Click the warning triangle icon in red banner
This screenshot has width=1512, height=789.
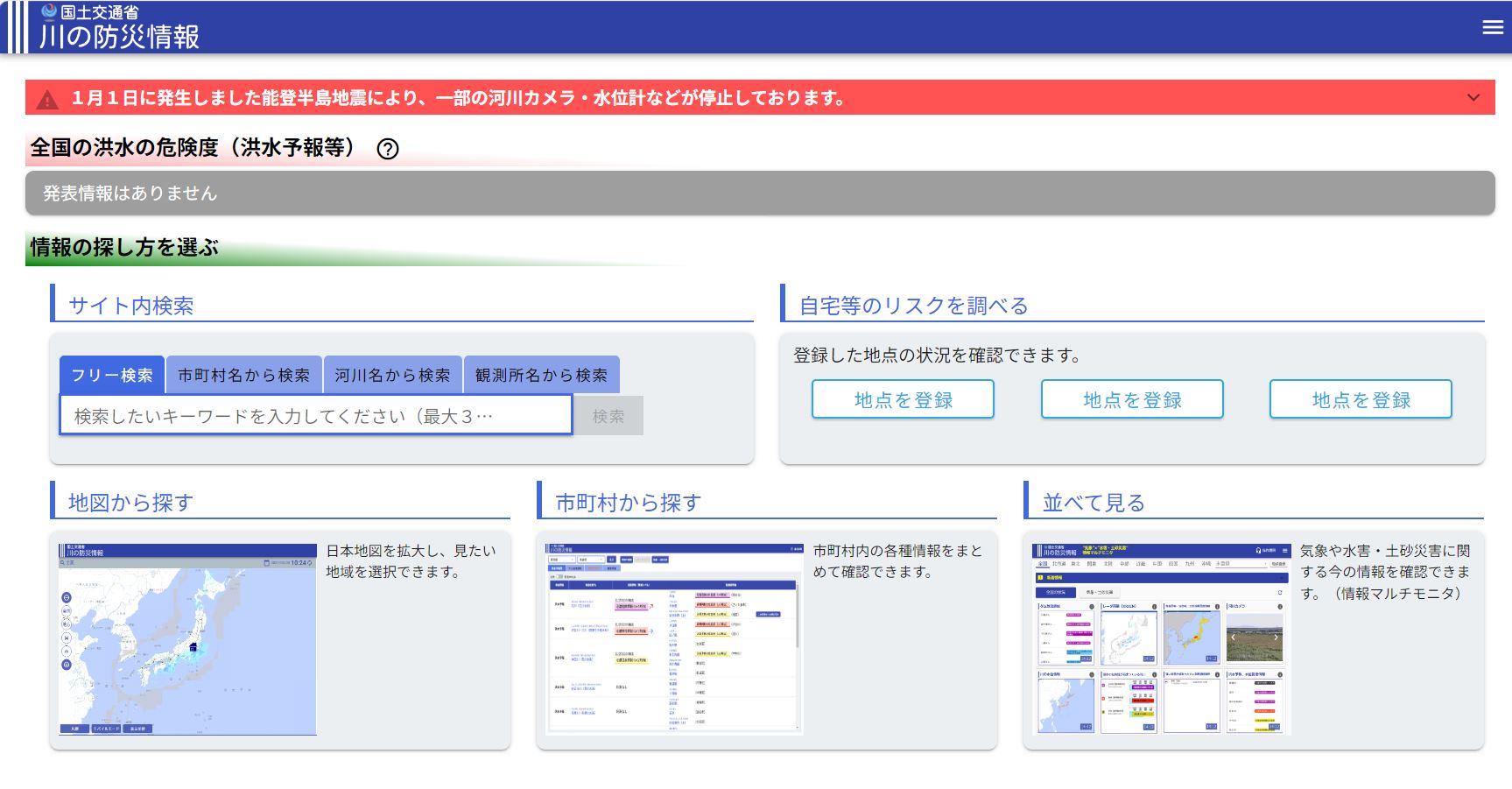point(47,99)
